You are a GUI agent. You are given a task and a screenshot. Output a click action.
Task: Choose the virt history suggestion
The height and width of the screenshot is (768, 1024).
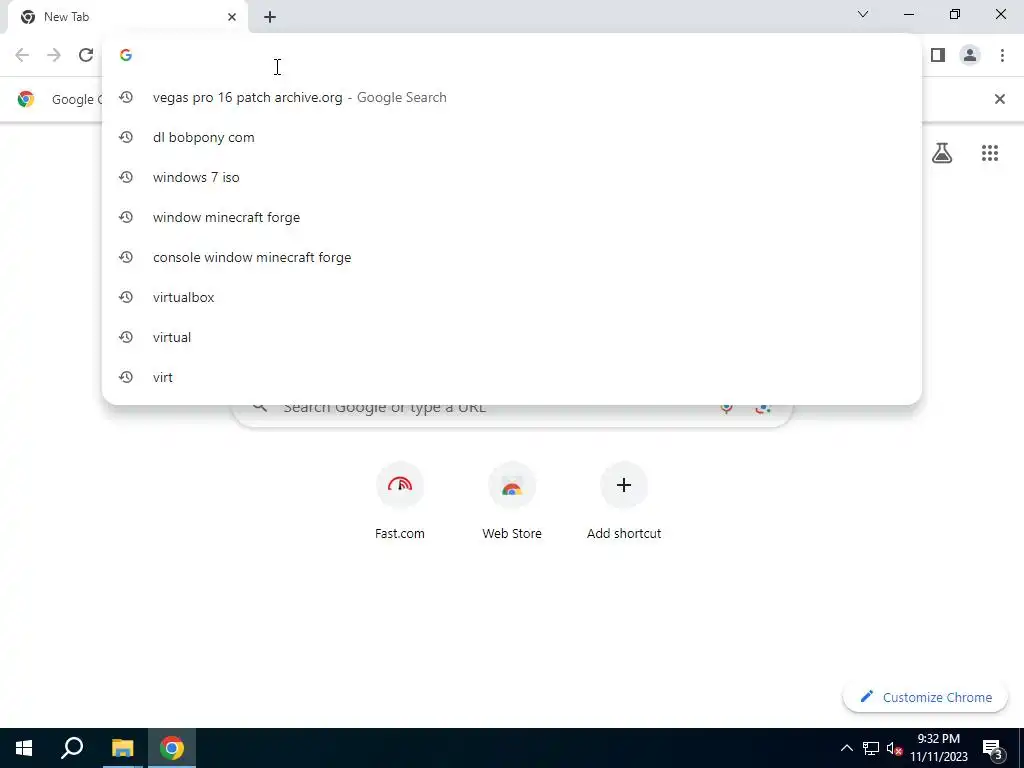[511, 377]
